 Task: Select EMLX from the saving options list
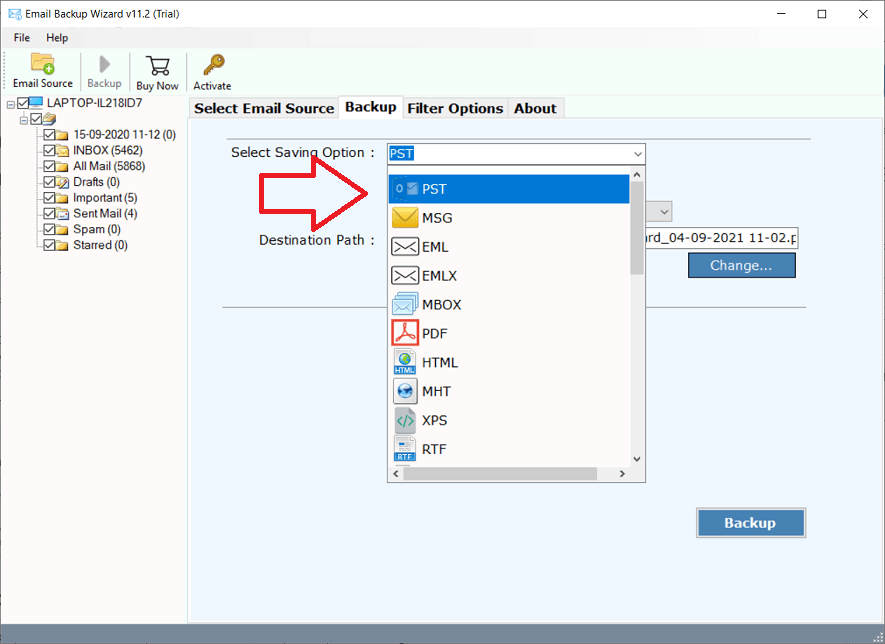click(437, 274)
